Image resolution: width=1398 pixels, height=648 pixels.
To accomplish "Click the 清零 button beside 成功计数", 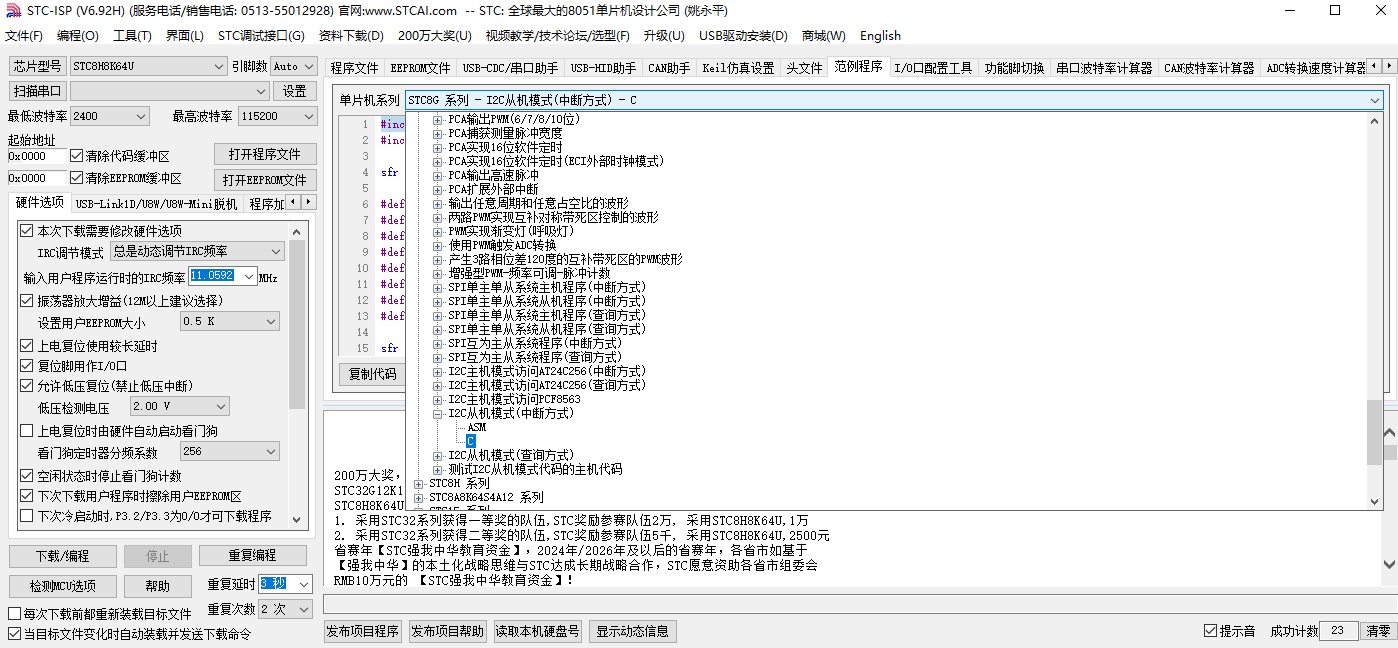I will pos(1378,631).
